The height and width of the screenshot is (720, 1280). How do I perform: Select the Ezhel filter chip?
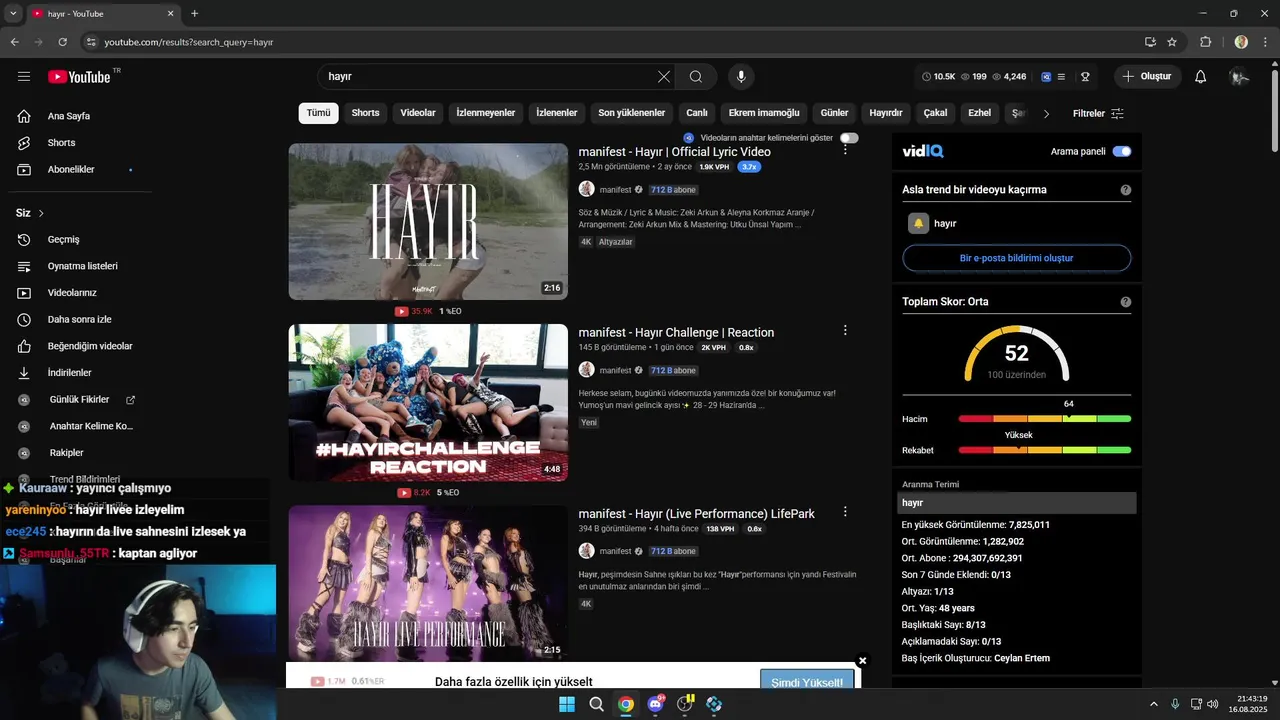(x=980, y=113)
